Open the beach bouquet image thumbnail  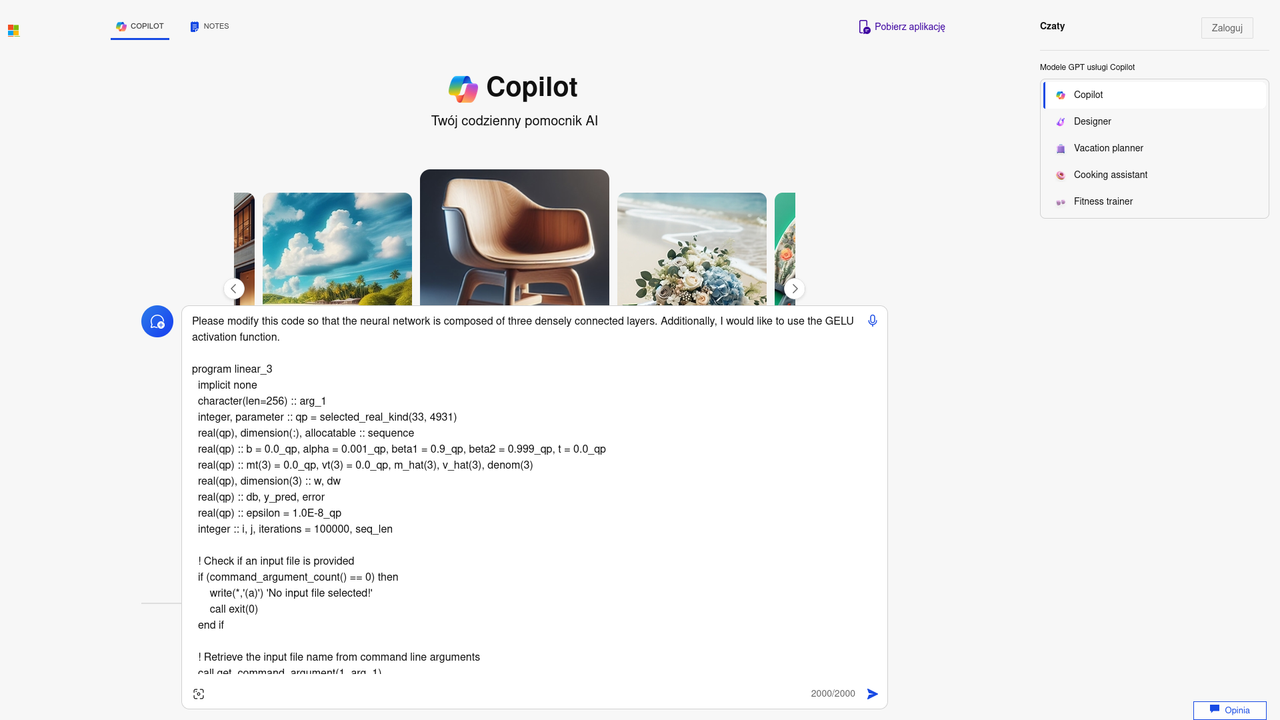[x=692, y=248]
